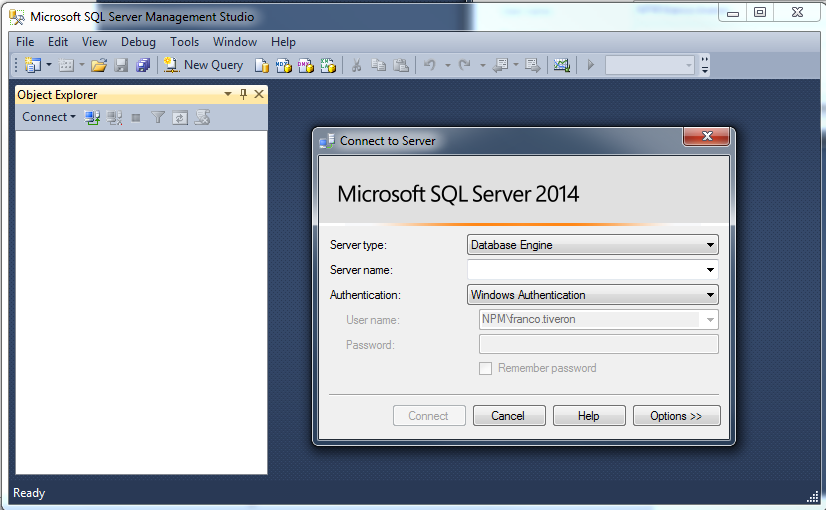This screenshot has width=826, height=510.
Task: Click the last Object Explorer toolbar icon
Action: [202, 117]
